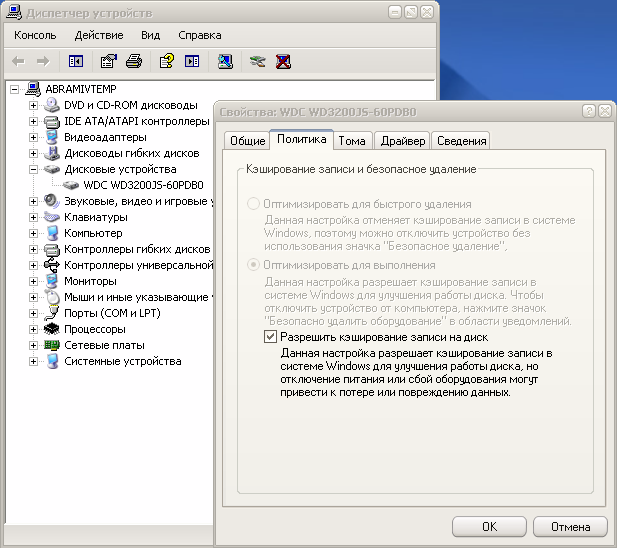
Task: Click the Отмена button
Action: (x=570, y=527)
